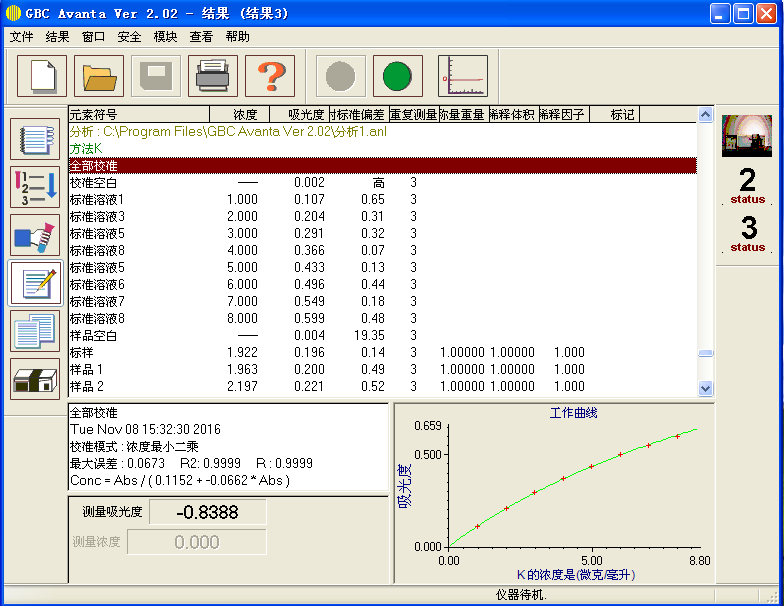Select the 标准溶液3 row
Image resolution: width=784 pixels, height=606 pixels.
(382, 216)
